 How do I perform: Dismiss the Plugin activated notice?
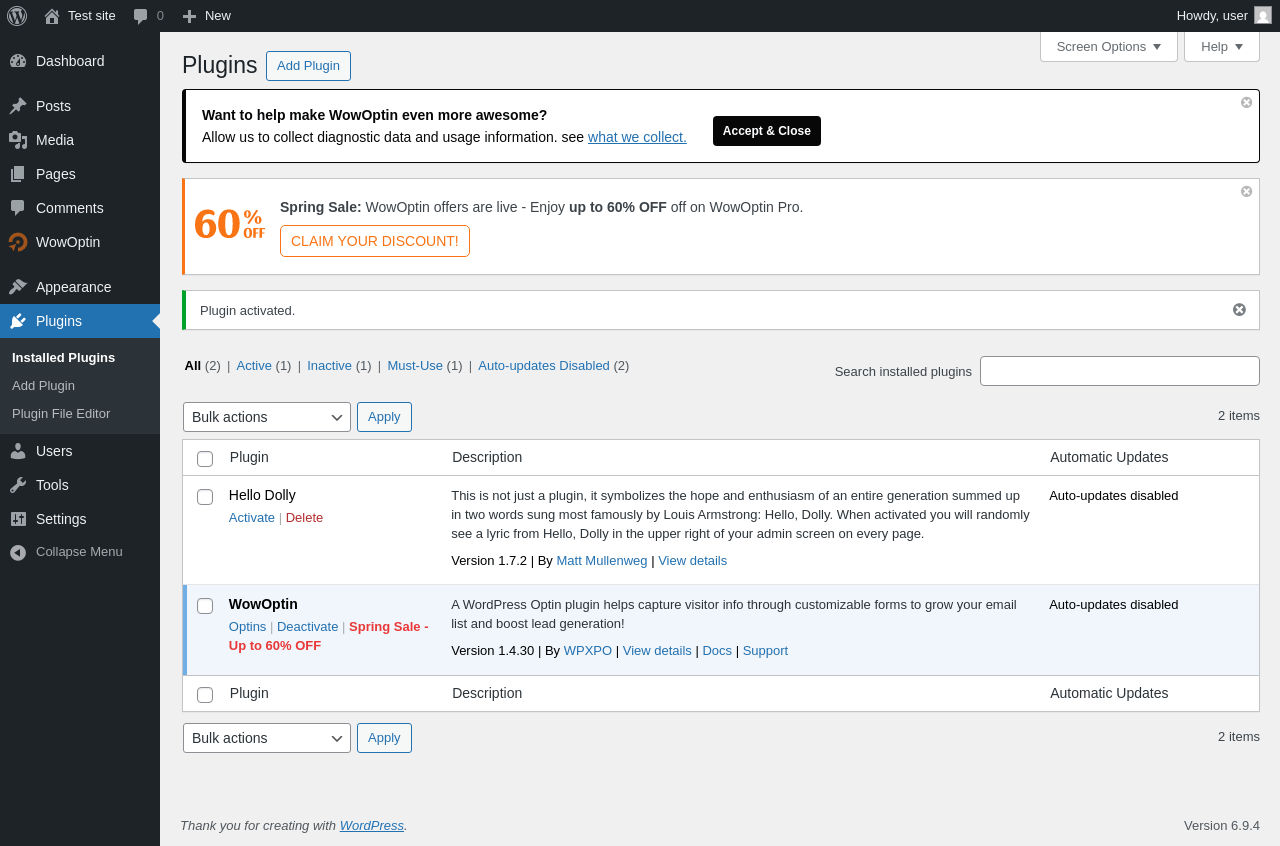[1239, 310]
